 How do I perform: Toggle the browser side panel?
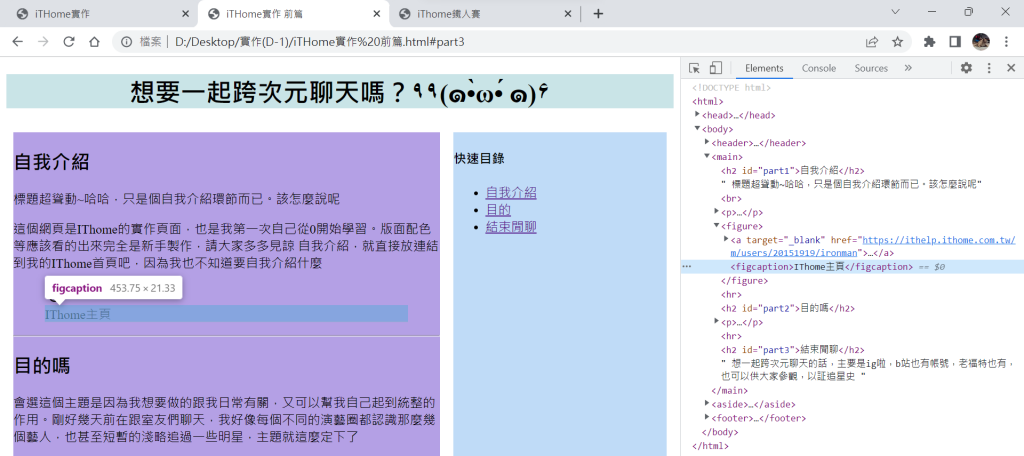[955, 42]
